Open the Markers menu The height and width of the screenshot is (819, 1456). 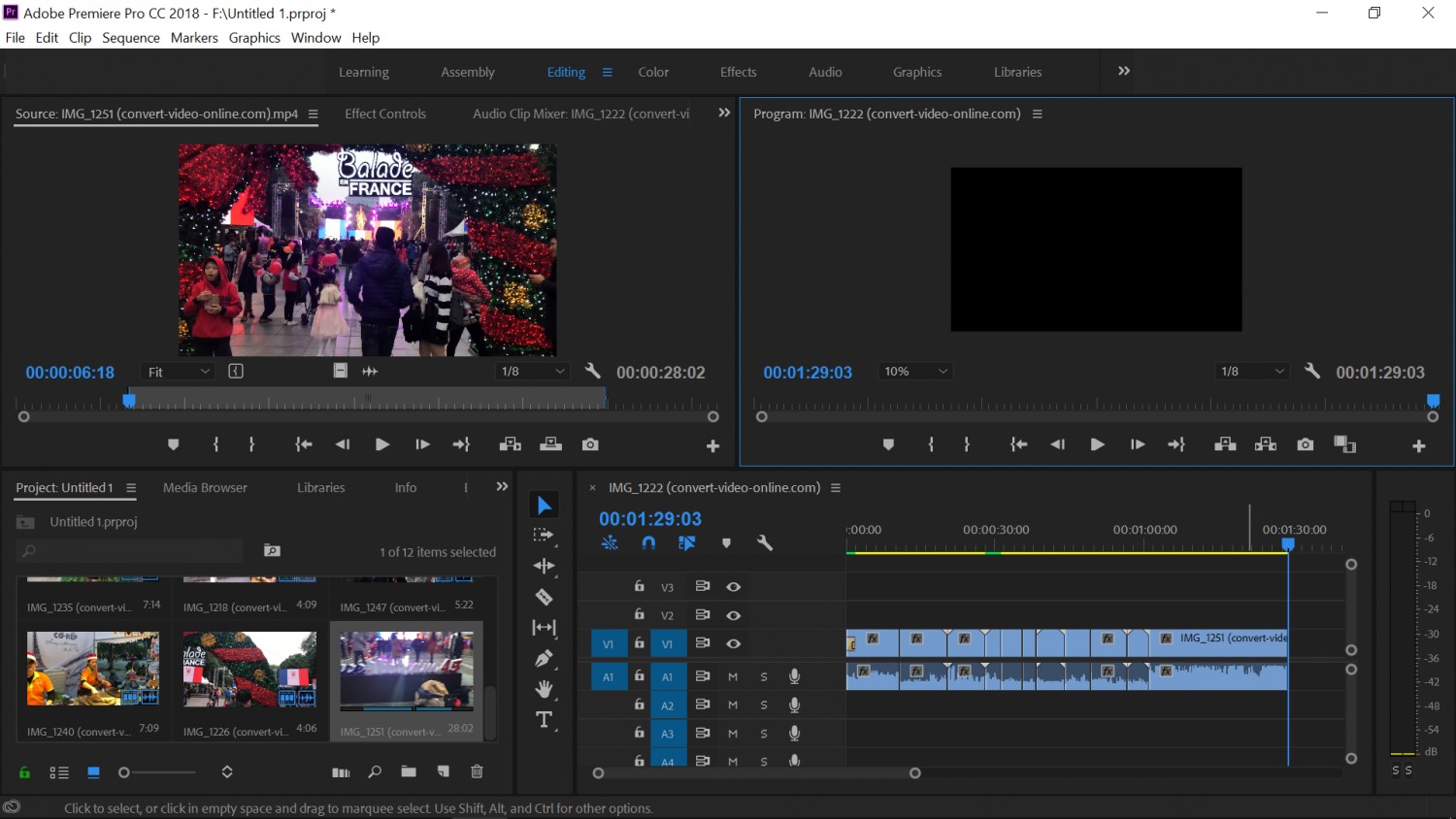(194, 38)
